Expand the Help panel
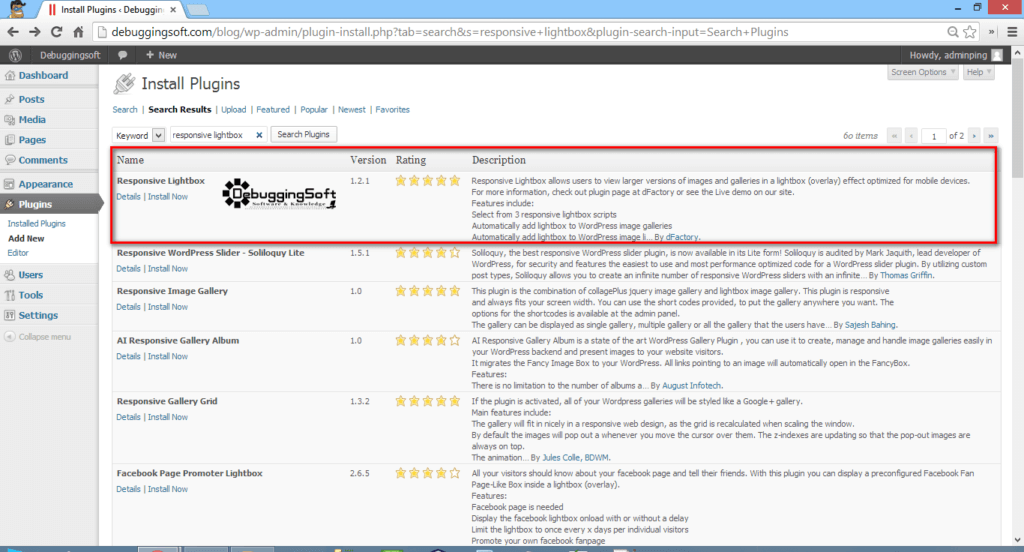 click(x=979, y=73)
